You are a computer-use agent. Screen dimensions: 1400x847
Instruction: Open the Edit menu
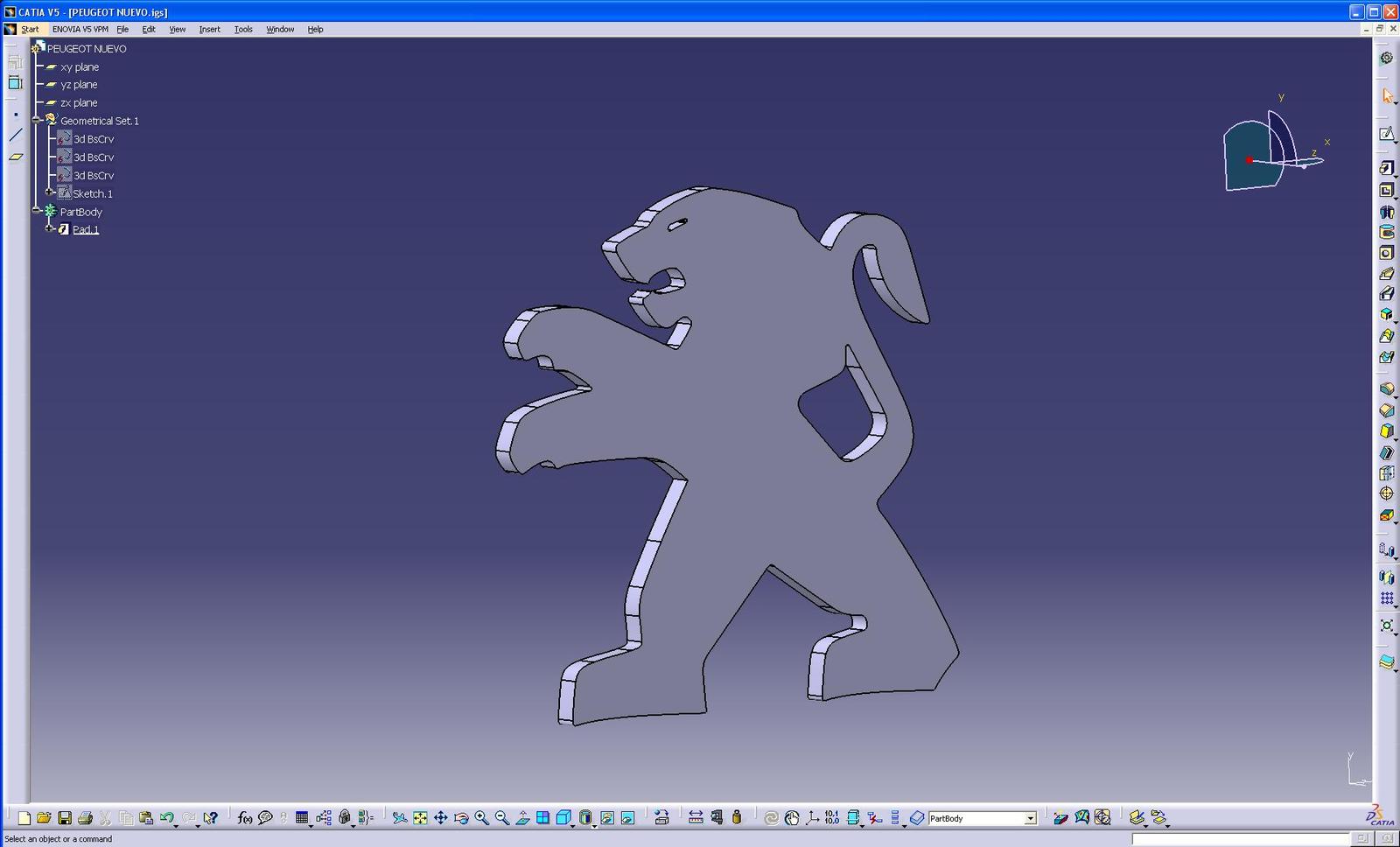[x=149, y=29]
